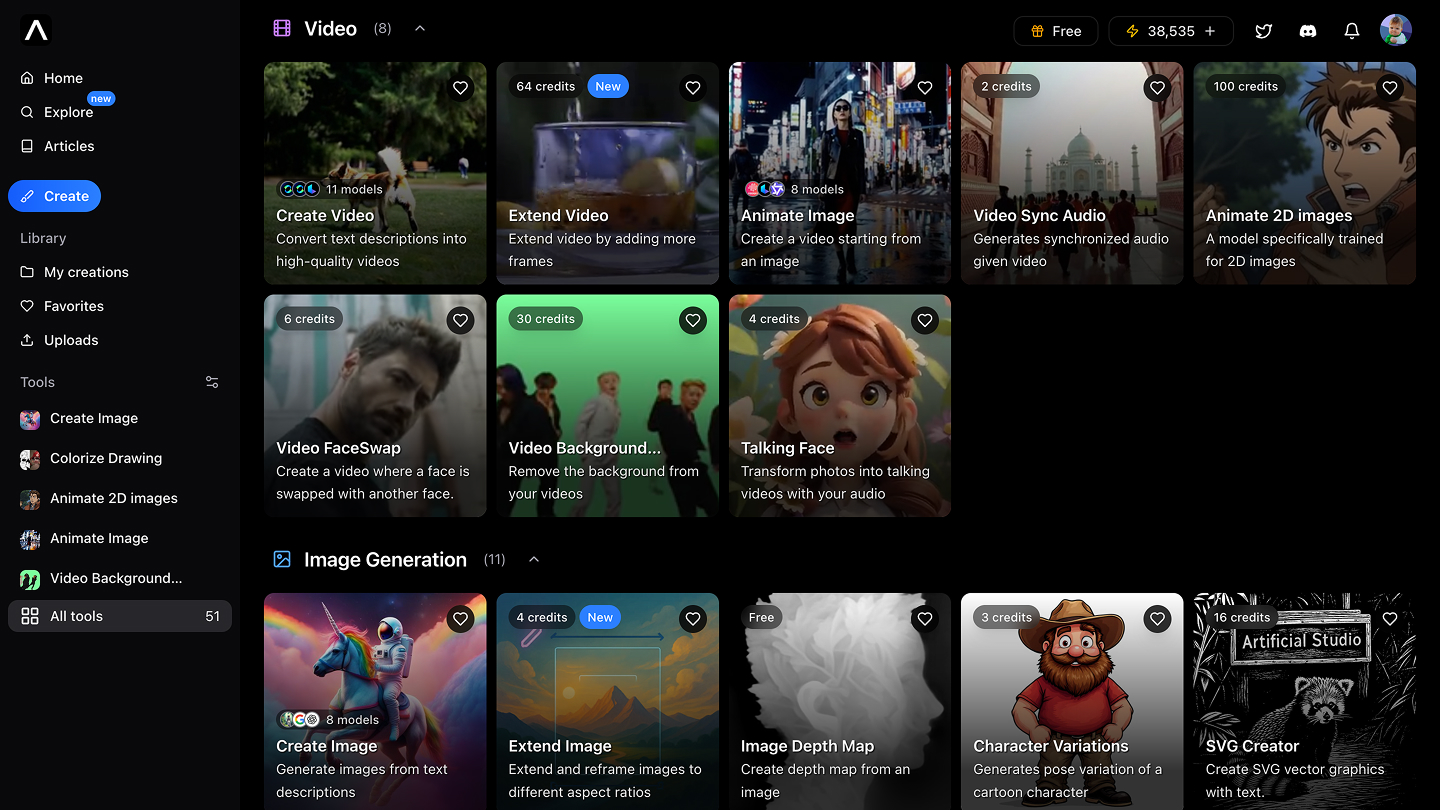Viewport: 1440px width, 810px height.
Task: Open the Discord link icon
Action: (1308, 31)
